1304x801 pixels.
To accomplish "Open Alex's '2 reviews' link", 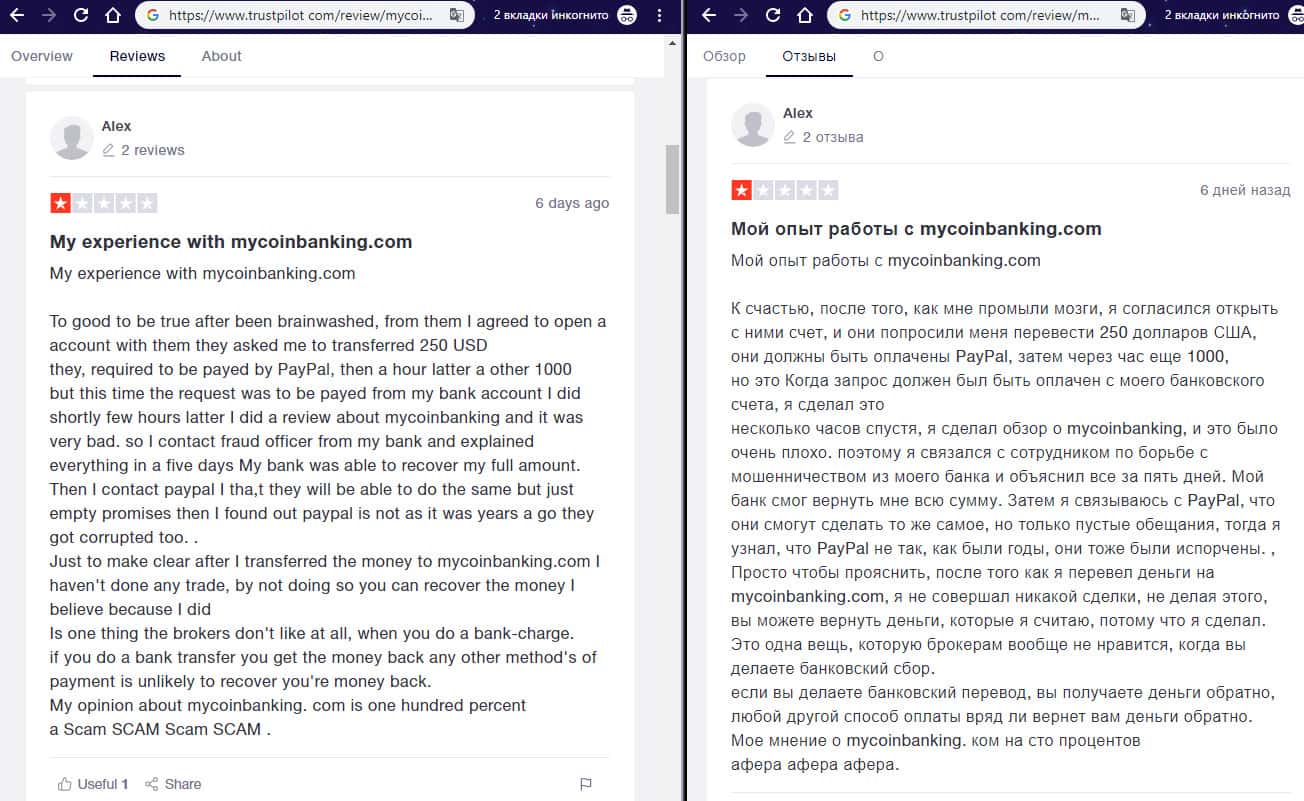I will click(152, 150).
